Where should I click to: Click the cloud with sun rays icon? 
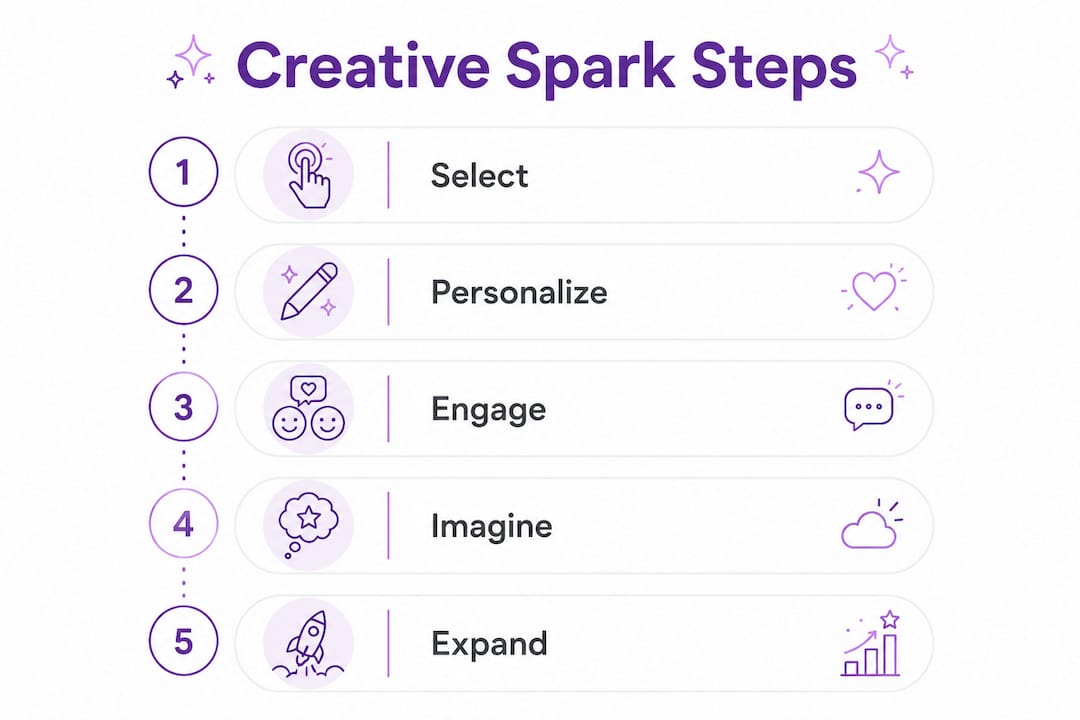[x=872, y=525]
